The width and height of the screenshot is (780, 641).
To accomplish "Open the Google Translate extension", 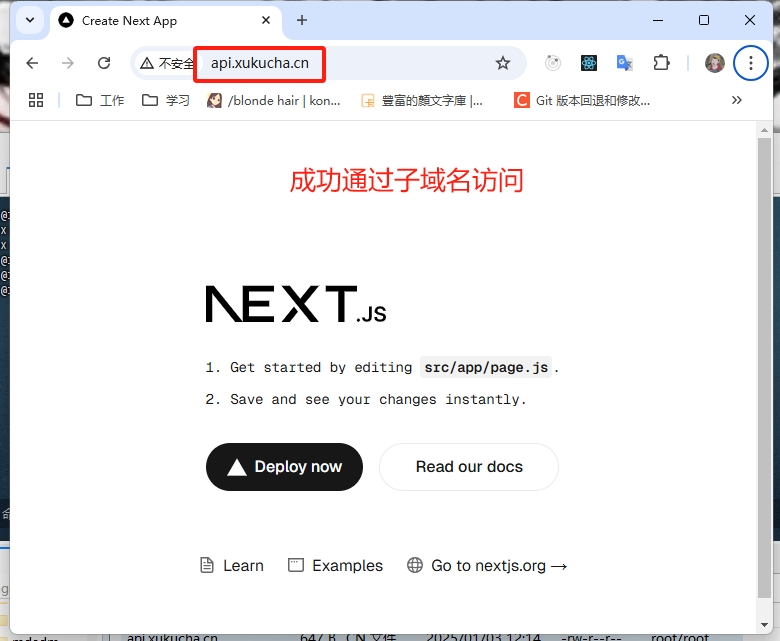I will click(625, 63).
